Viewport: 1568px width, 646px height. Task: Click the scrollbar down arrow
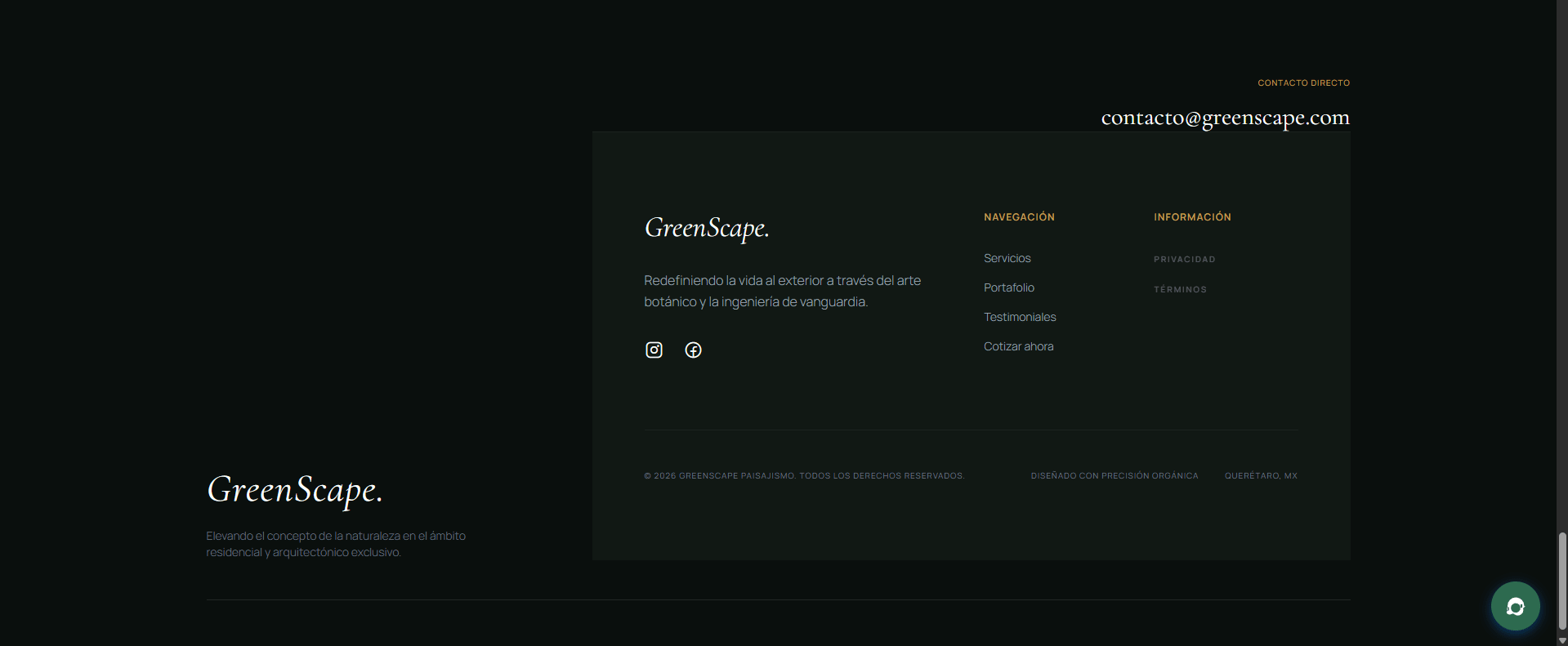1562,640
